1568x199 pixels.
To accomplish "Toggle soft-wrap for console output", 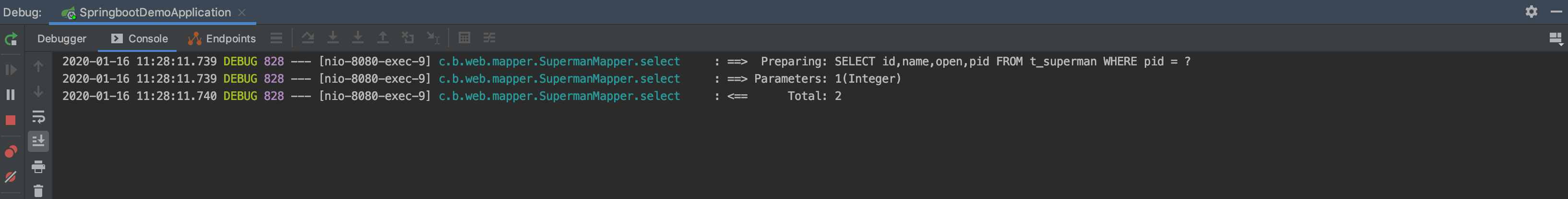I will pyautogui.click(x=38, y=117).
